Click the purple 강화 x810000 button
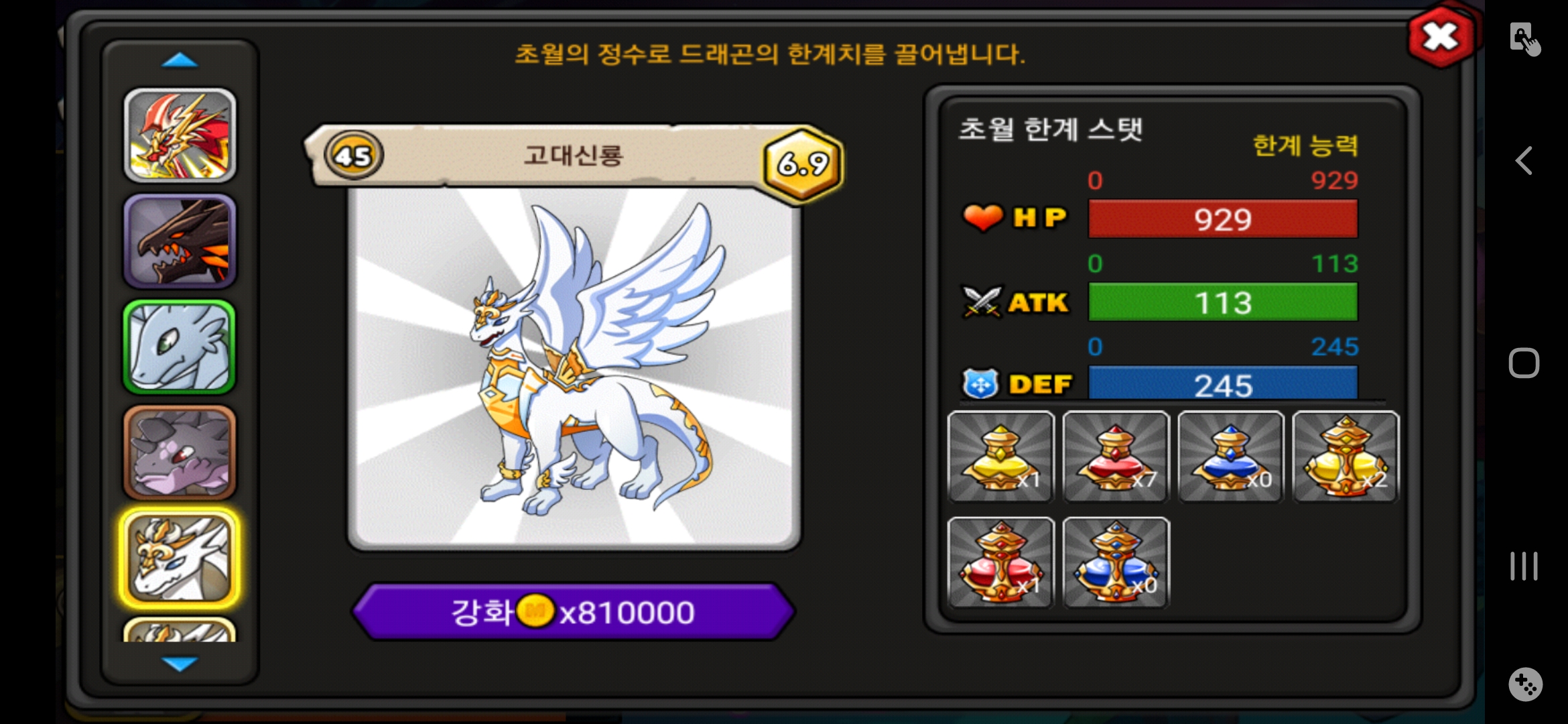The width and height of the screenshot is (1568, 724). (574, 611)
